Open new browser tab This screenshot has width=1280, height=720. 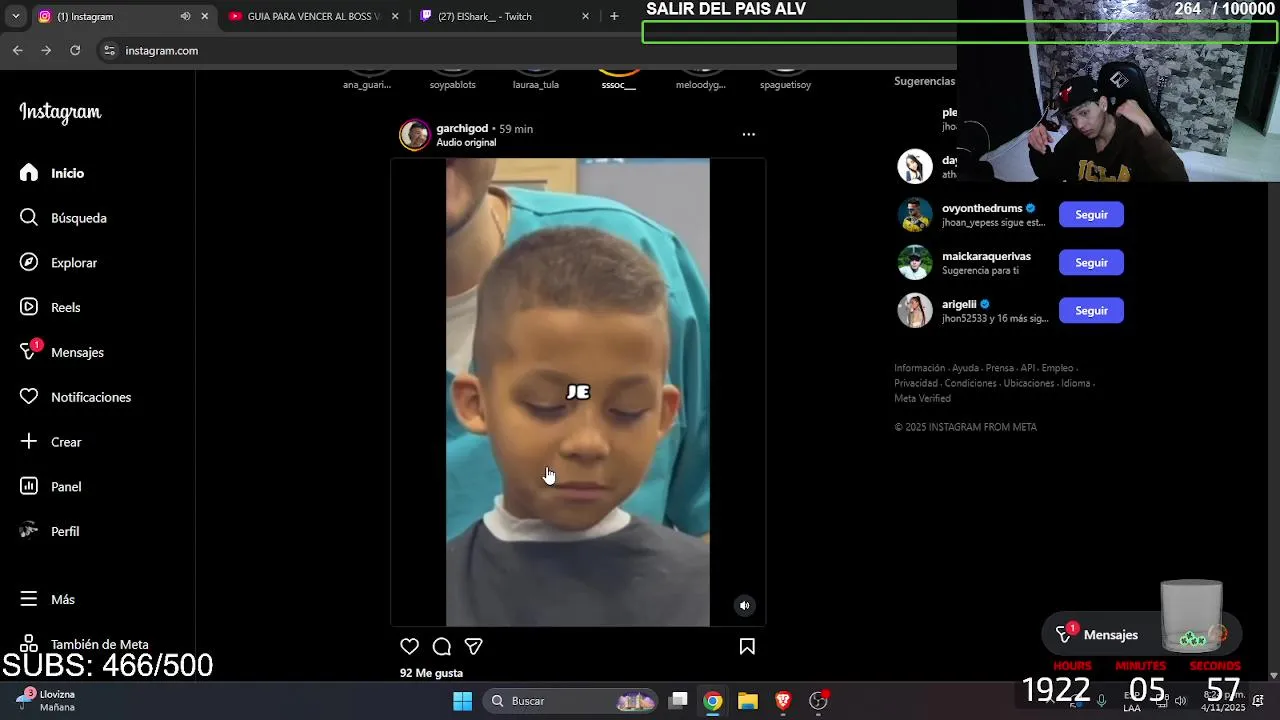coord(614,16)
